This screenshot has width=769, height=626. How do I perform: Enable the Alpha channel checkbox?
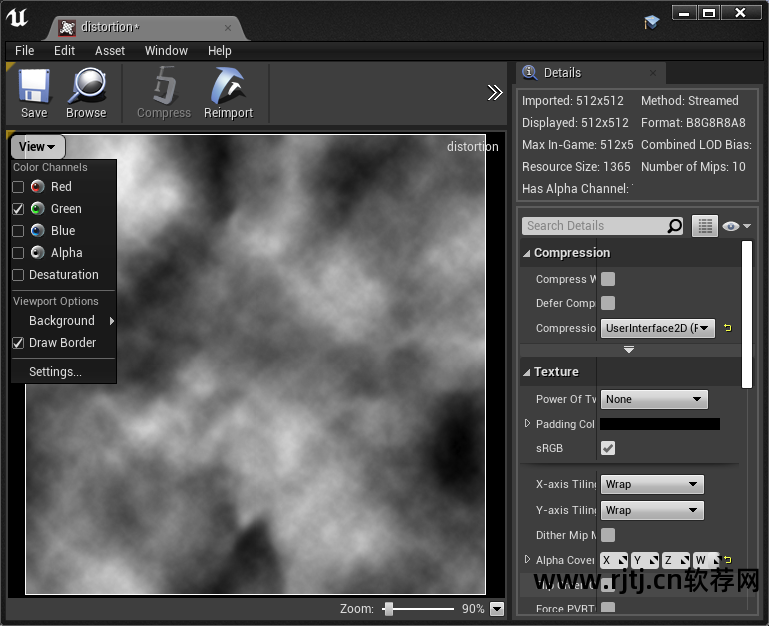[18, 253]
